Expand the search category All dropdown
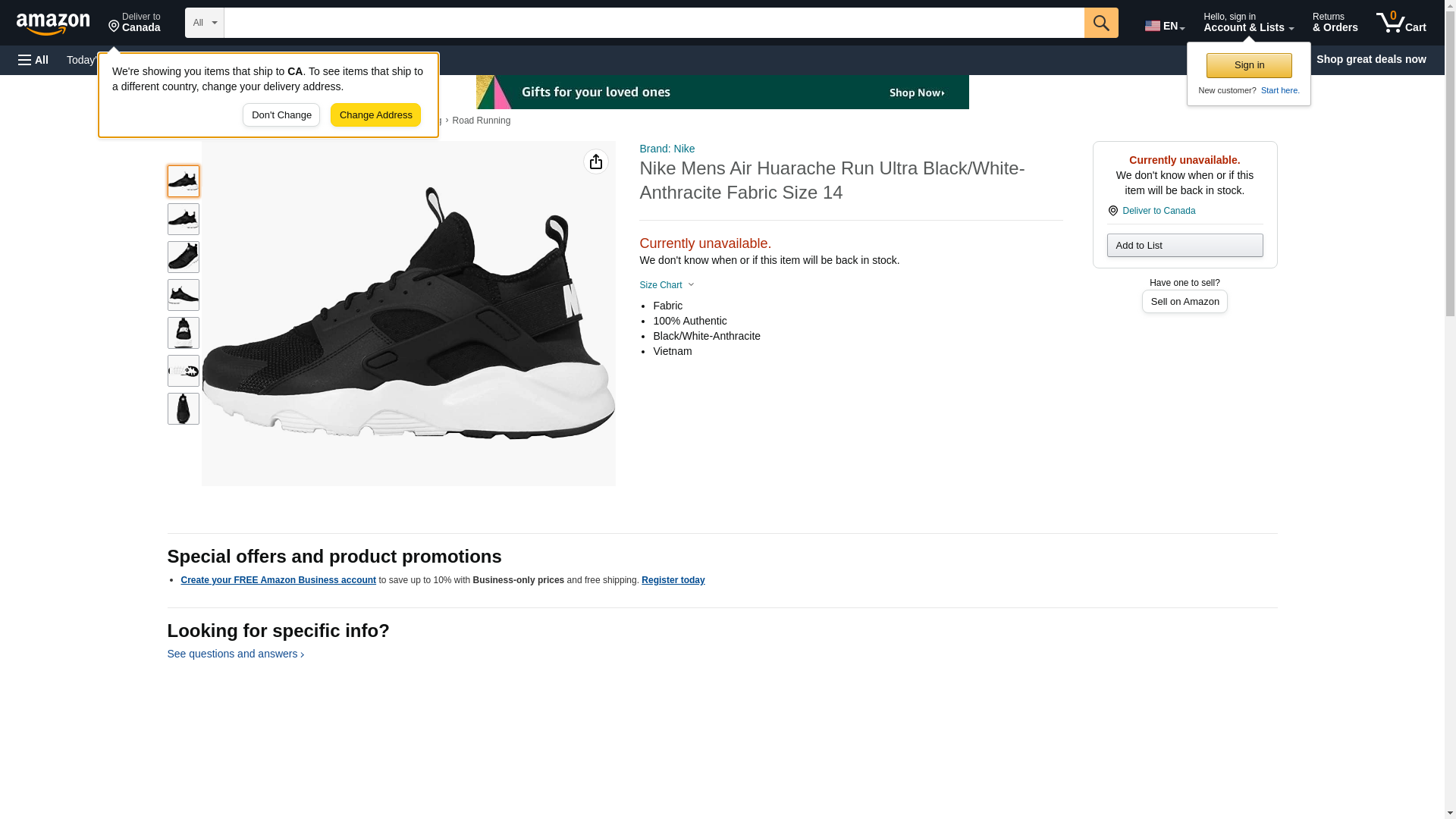Viewport: 1456px width, 819px height. (x=204, y=23)
